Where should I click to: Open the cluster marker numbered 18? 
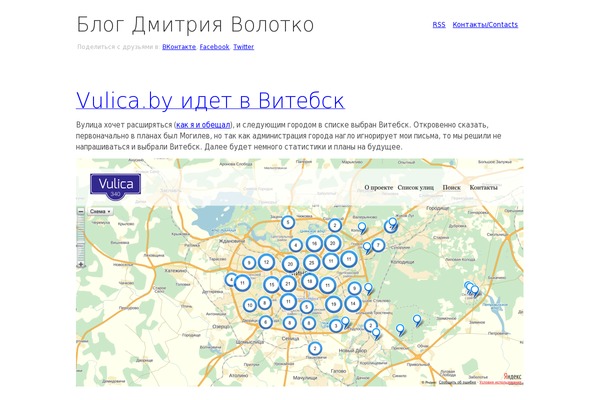click(x=310, y=281)
